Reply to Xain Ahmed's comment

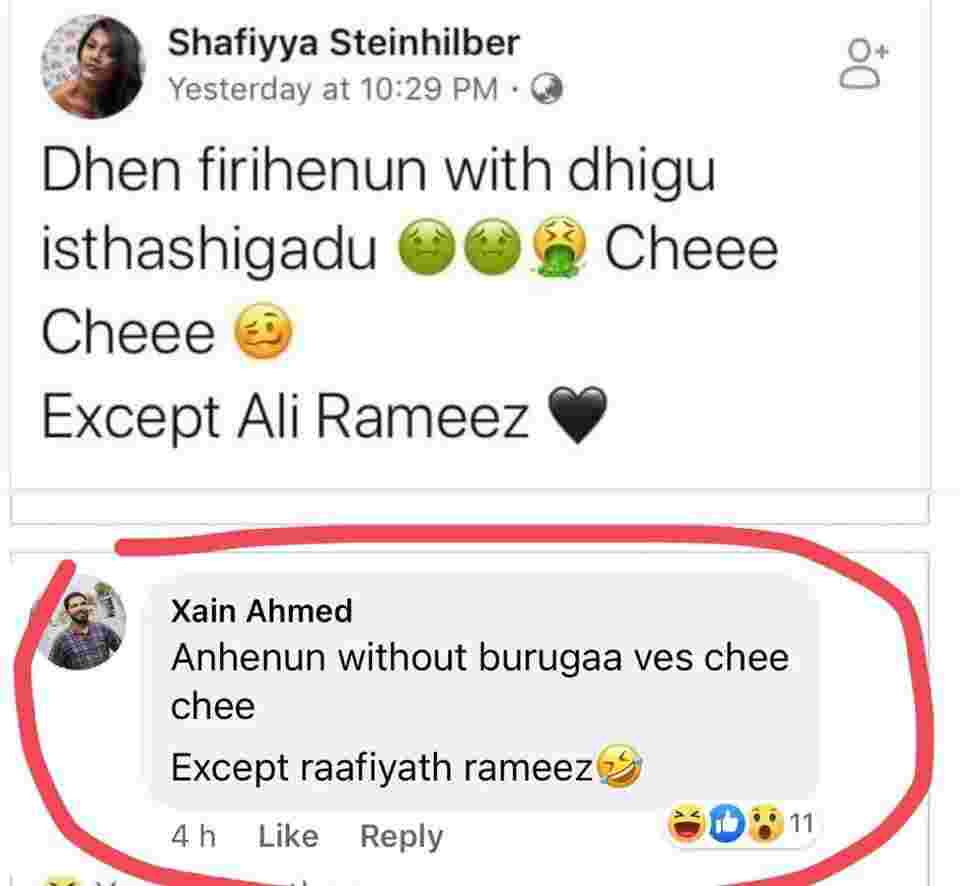click(402, 837)
